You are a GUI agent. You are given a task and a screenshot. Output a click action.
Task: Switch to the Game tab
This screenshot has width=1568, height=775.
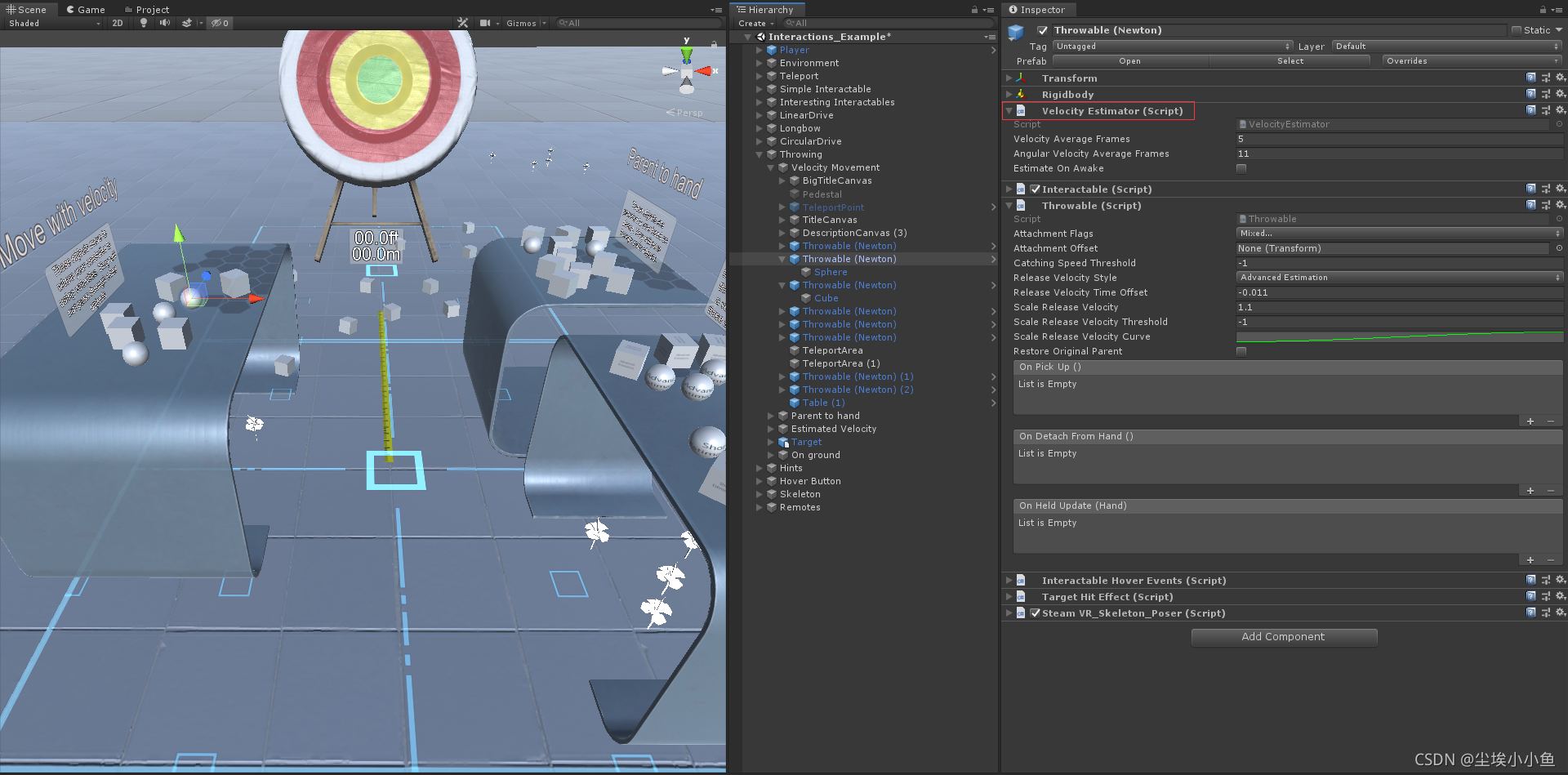pos(86,10)
